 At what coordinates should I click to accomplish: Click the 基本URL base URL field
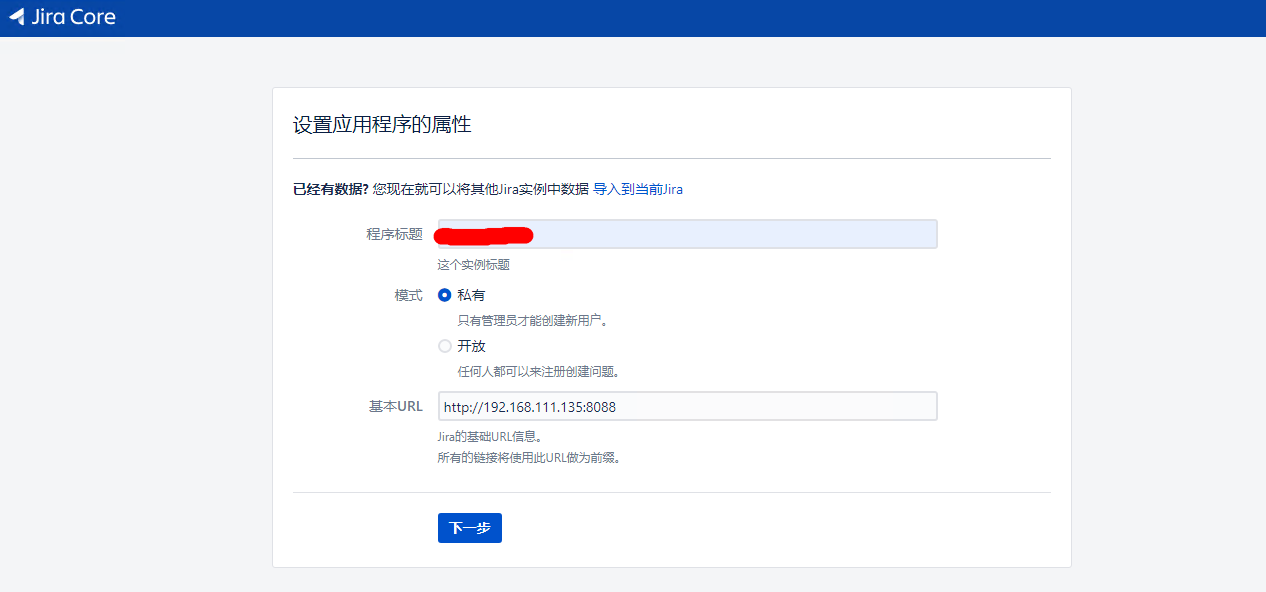click(687, 406)
